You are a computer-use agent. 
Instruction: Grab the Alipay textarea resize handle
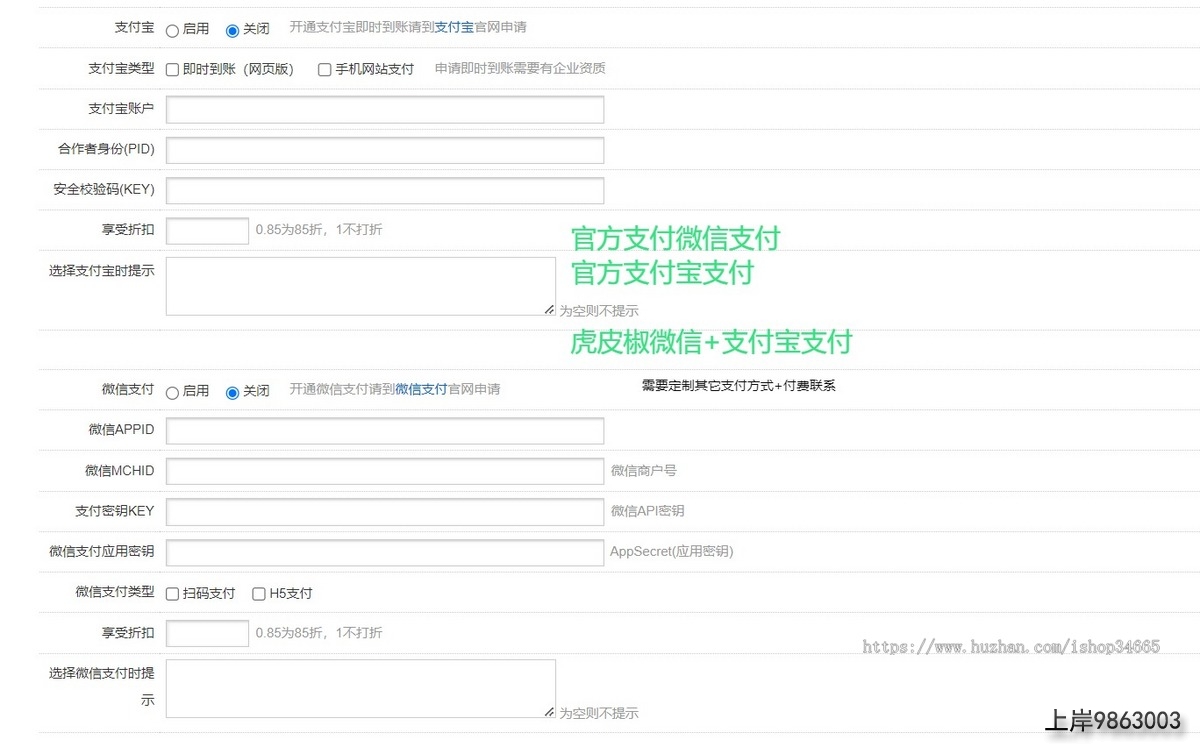pyautogui.click(x=549, y=310)
